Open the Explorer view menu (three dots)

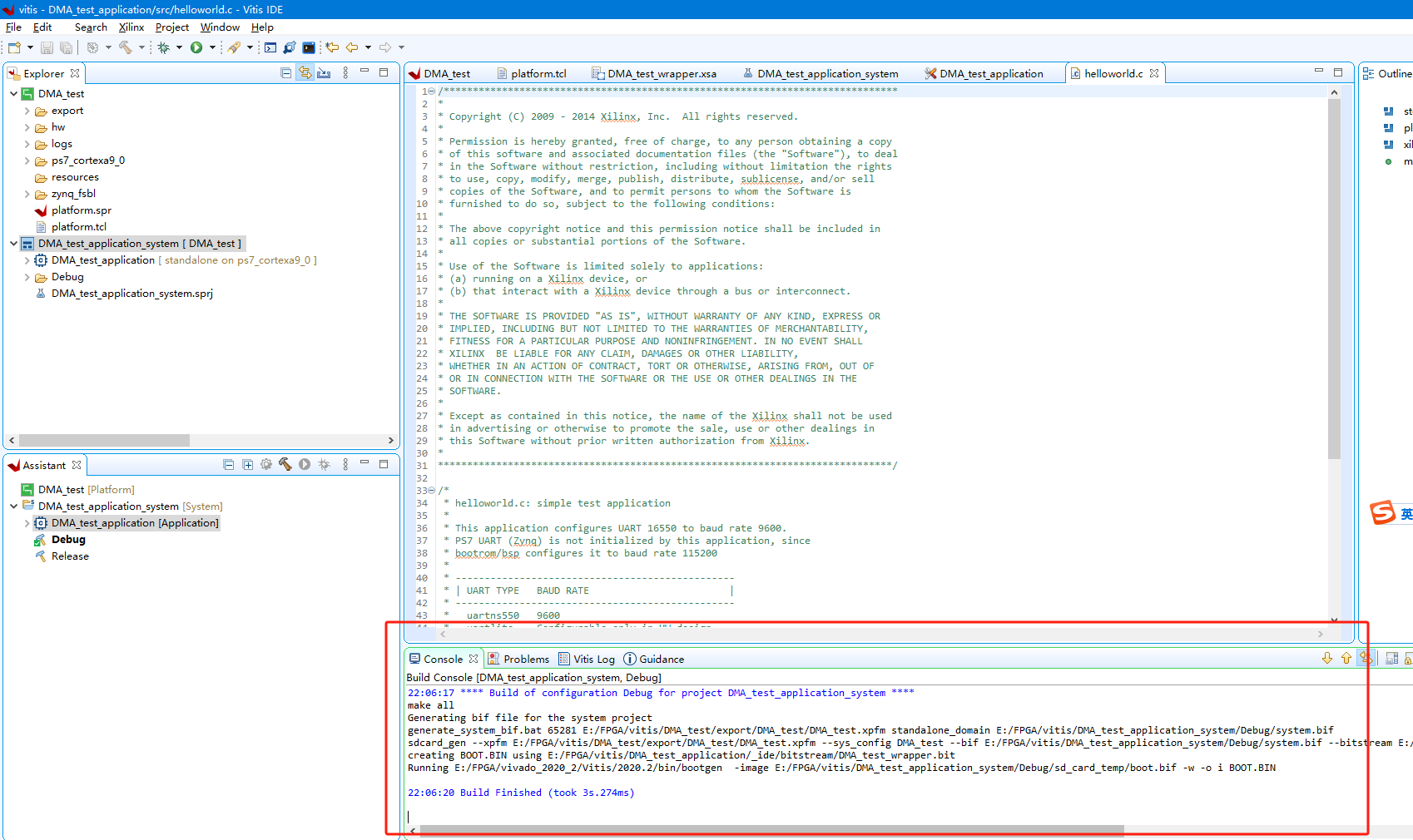(345, 73)
